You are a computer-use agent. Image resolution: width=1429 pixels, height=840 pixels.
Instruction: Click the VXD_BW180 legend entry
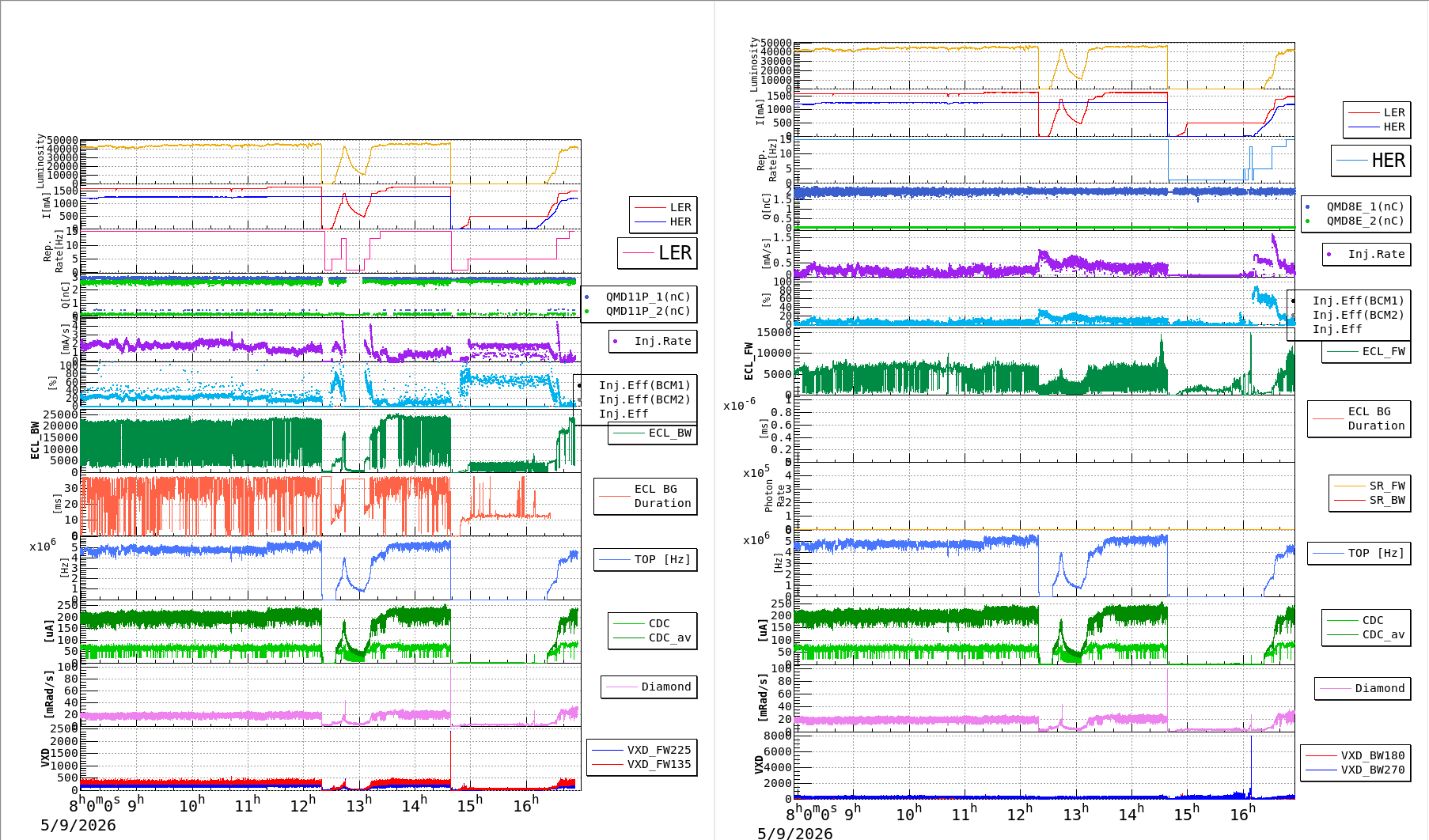tap(1355, 755)
